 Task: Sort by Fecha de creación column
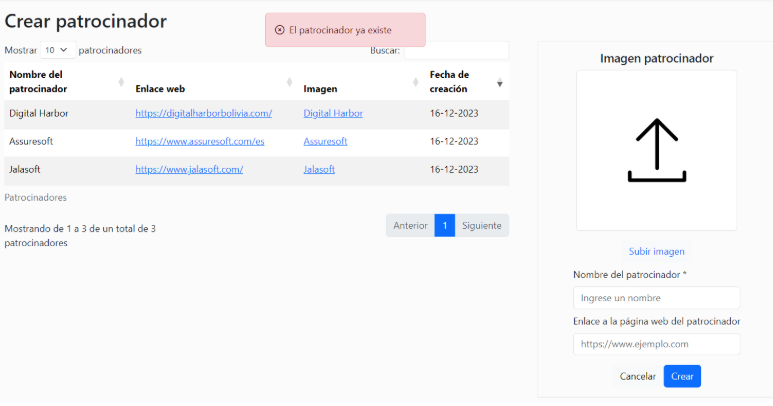[465, 81]
